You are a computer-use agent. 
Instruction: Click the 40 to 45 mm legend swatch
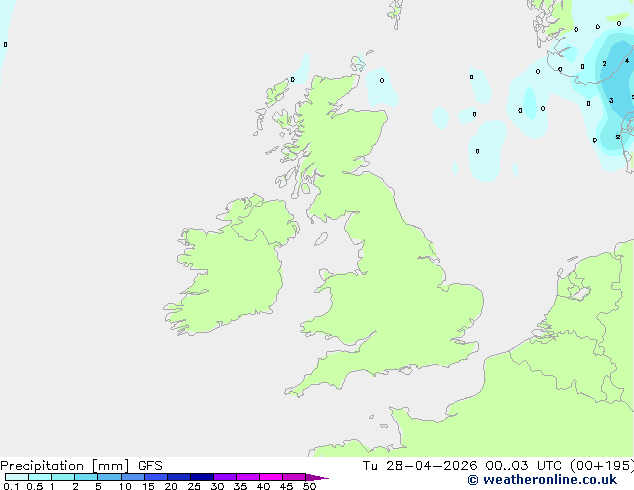pyautogui.click(x=271, y=477)
